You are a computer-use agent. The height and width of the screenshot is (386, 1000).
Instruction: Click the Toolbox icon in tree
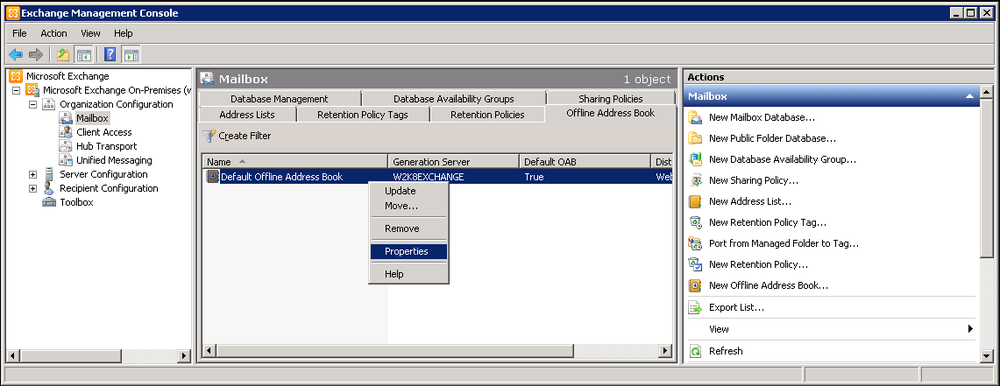tap(48, 202)
